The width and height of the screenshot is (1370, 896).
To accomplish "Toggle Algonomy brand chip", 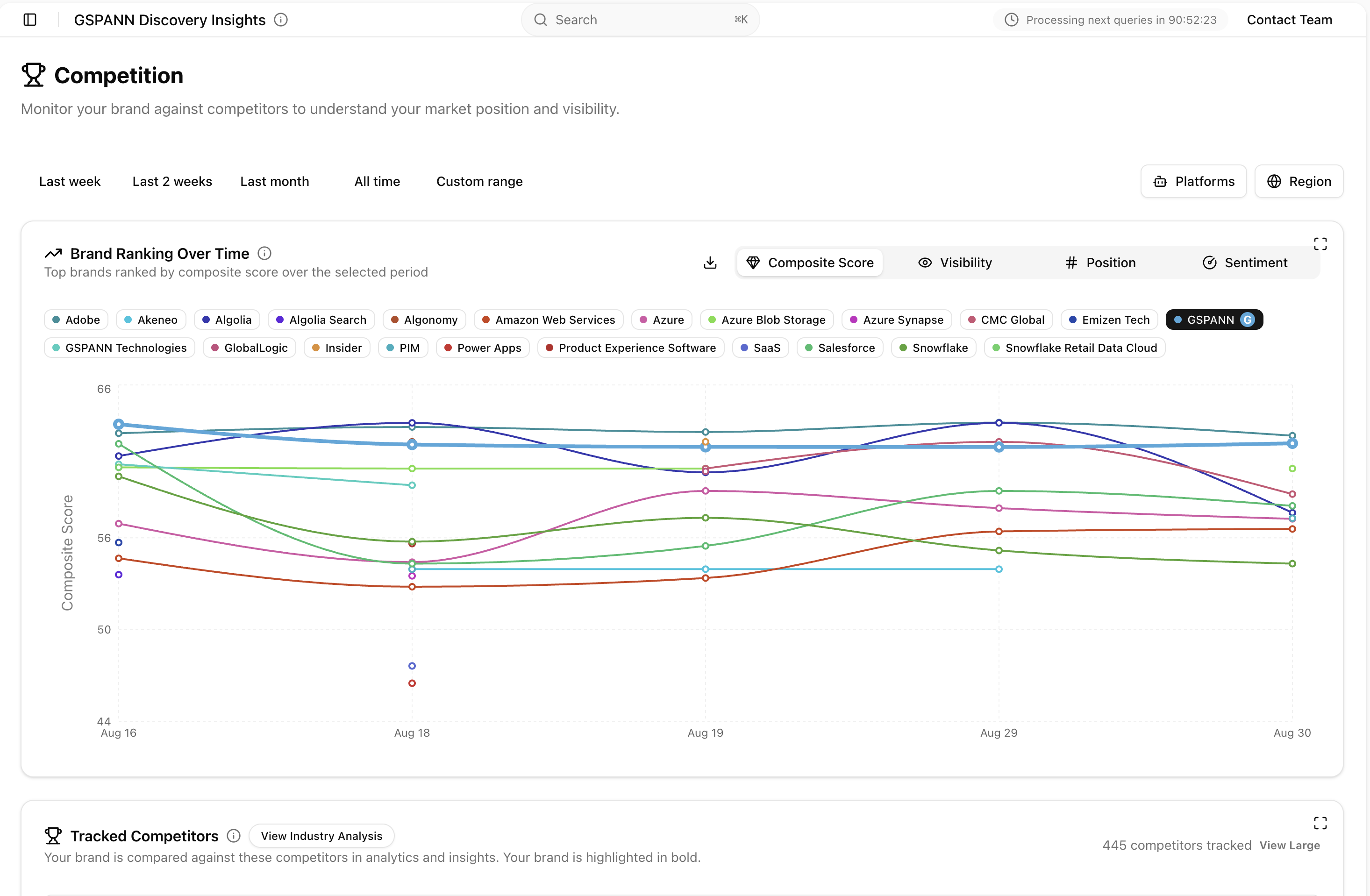I will [x=424, y=320].
